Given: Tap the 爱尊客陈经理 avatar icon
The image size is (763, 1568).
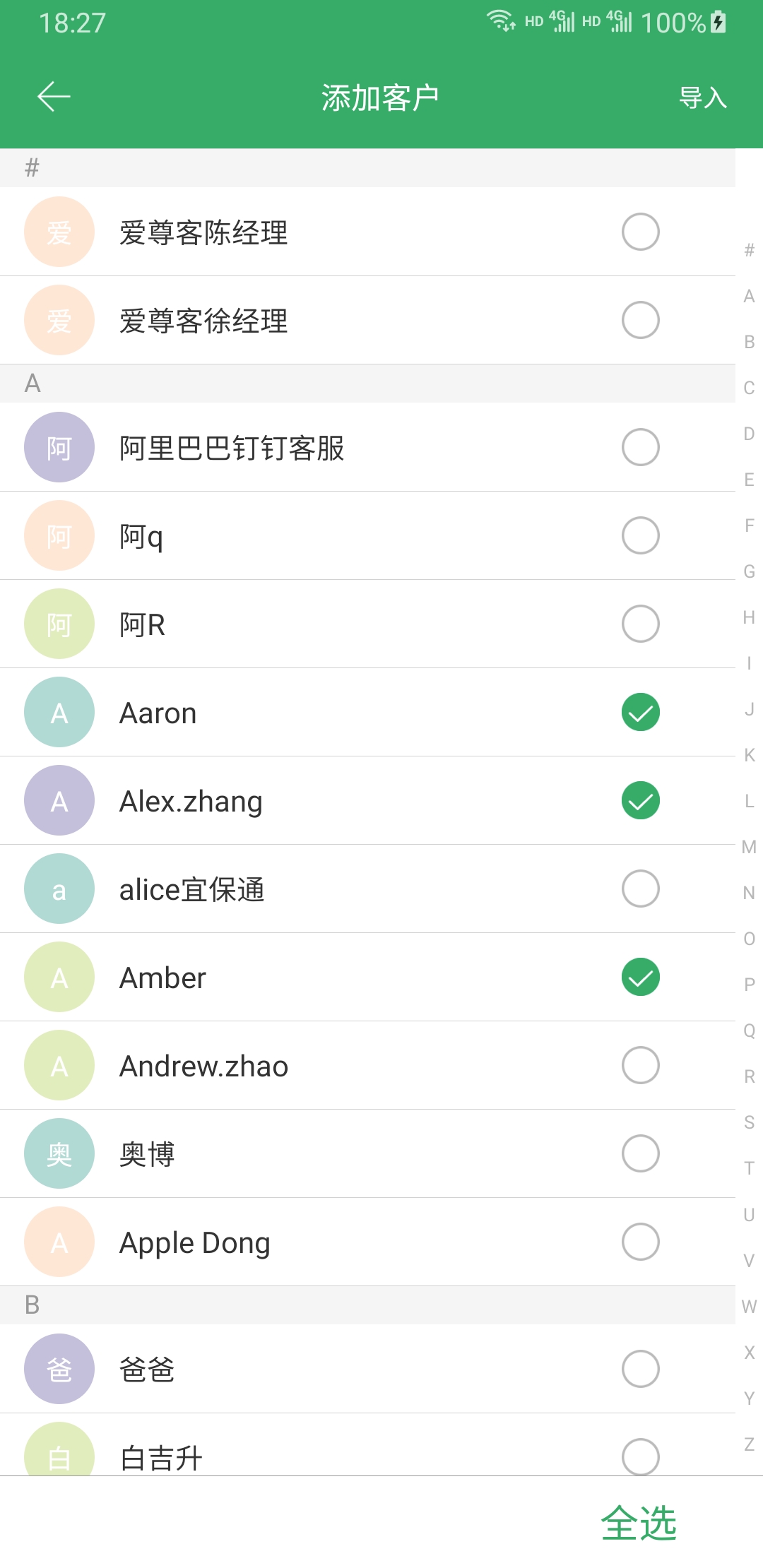Looking at the screenshot, I should 59,232.
